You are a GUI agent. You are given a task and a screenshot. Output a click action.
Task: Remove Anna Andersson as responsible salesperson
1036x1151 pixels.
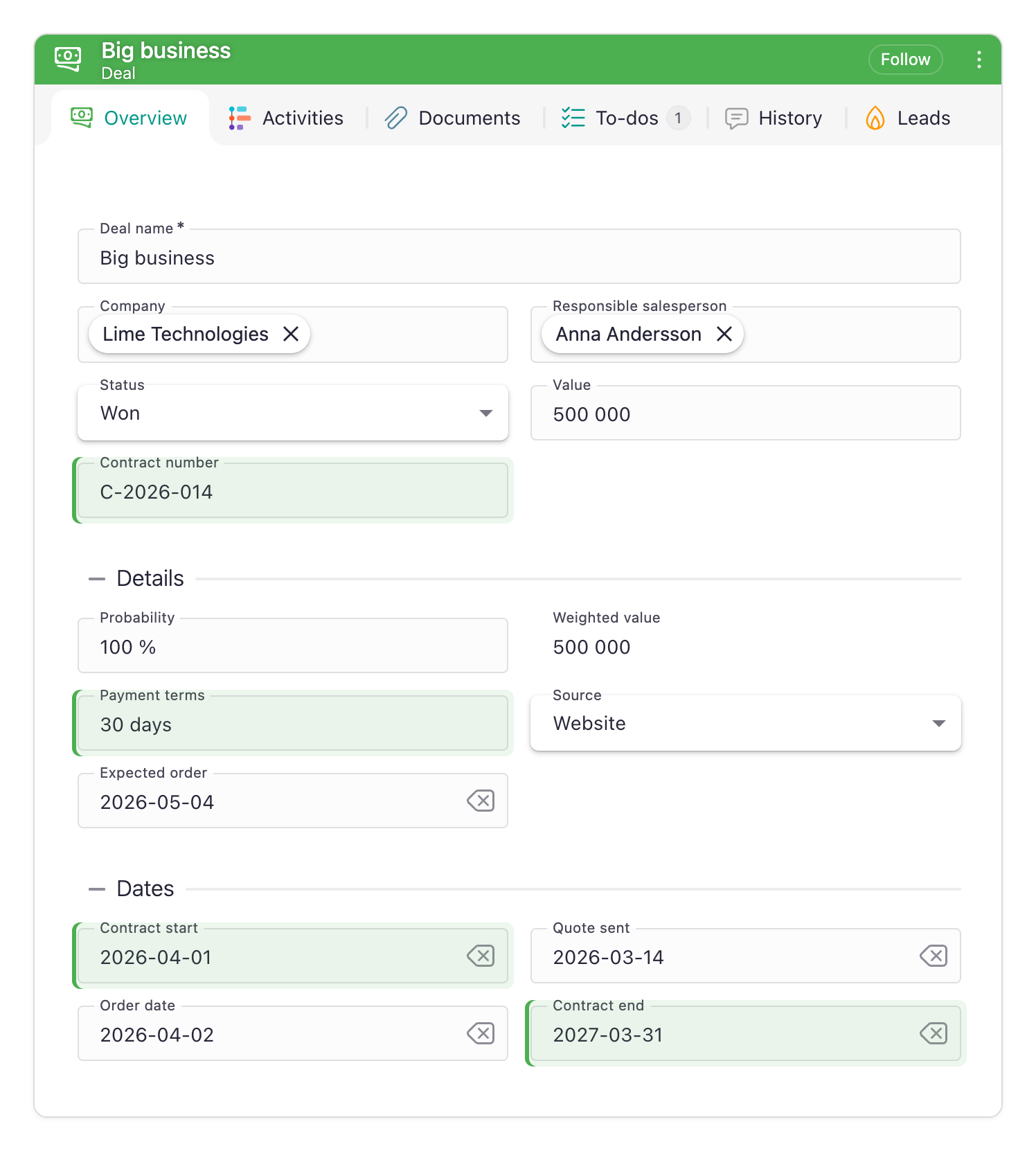tap(724, 334)
